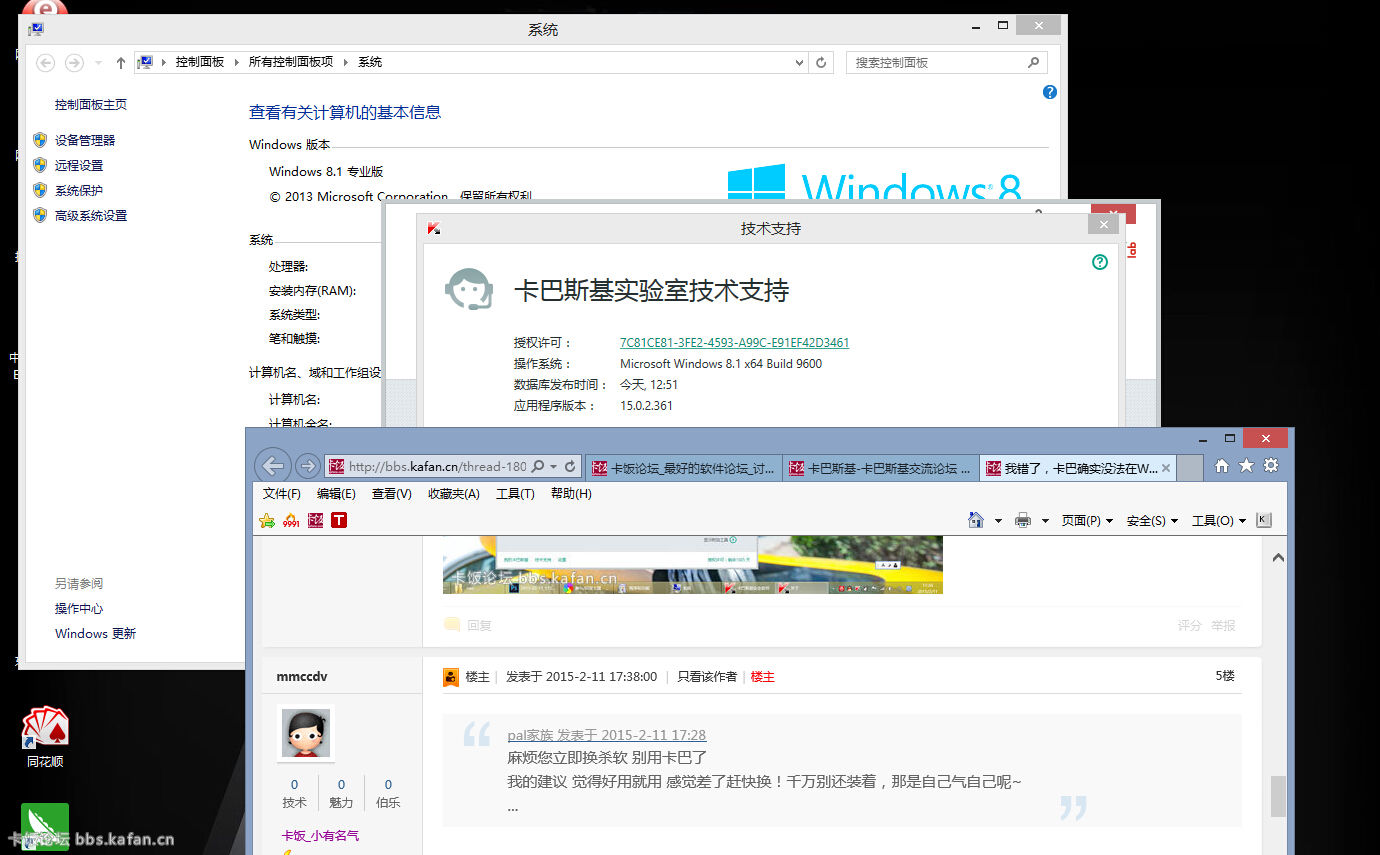
Task: Click the search magnifier in IE address bar
Action: point(538,466)
